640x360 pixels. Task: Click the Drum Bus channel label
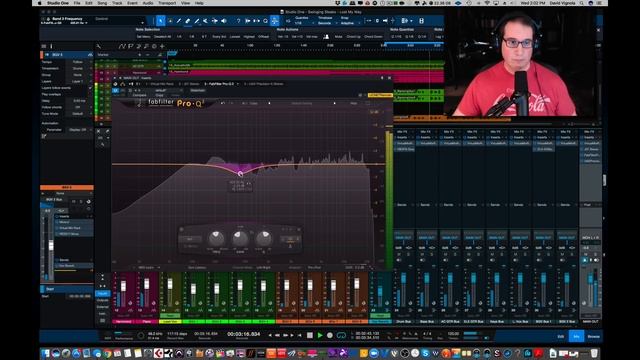pos(404,322)
